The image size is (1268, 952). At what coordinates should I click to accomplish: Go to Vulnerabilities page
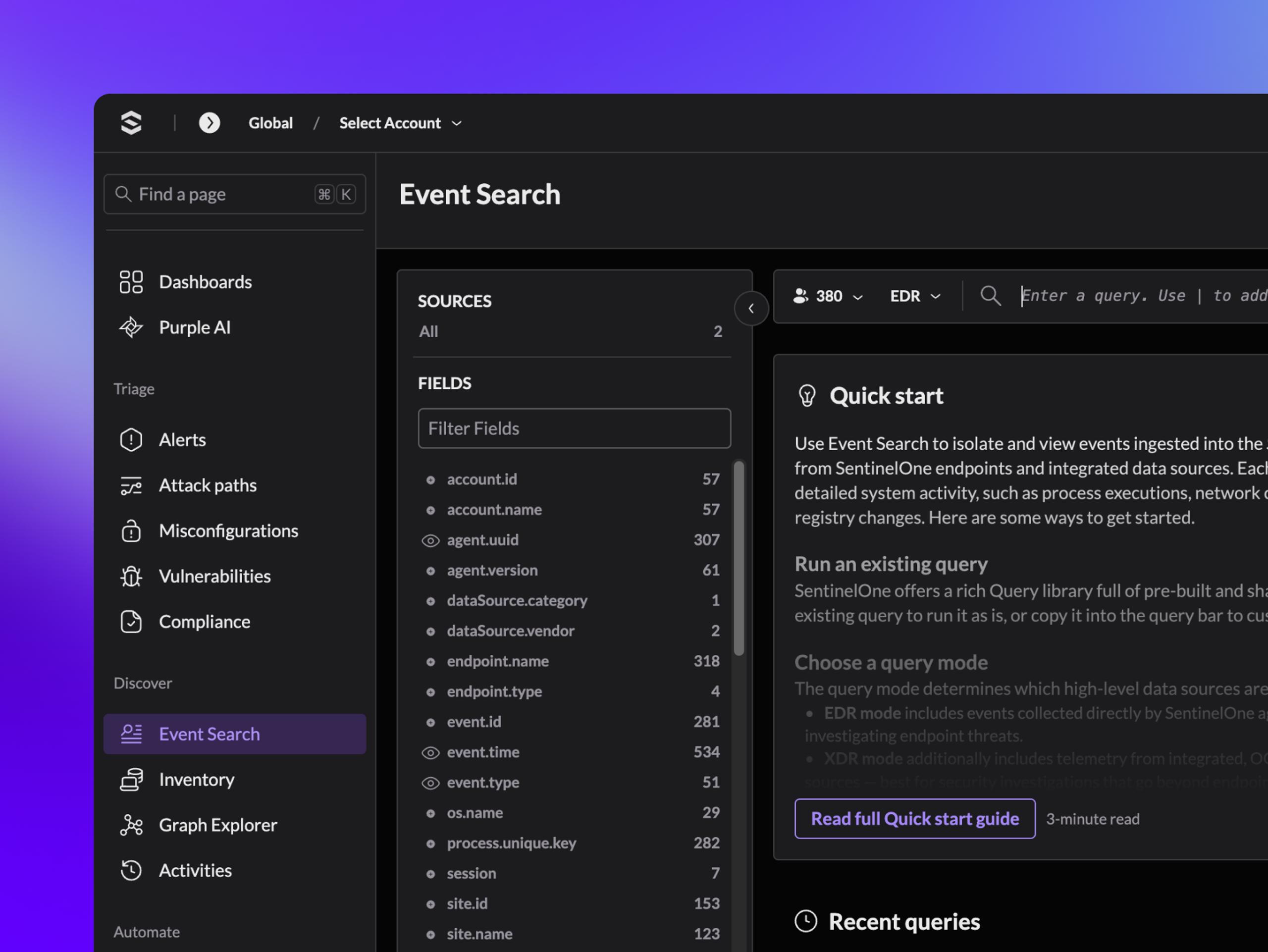pos(234,576)
